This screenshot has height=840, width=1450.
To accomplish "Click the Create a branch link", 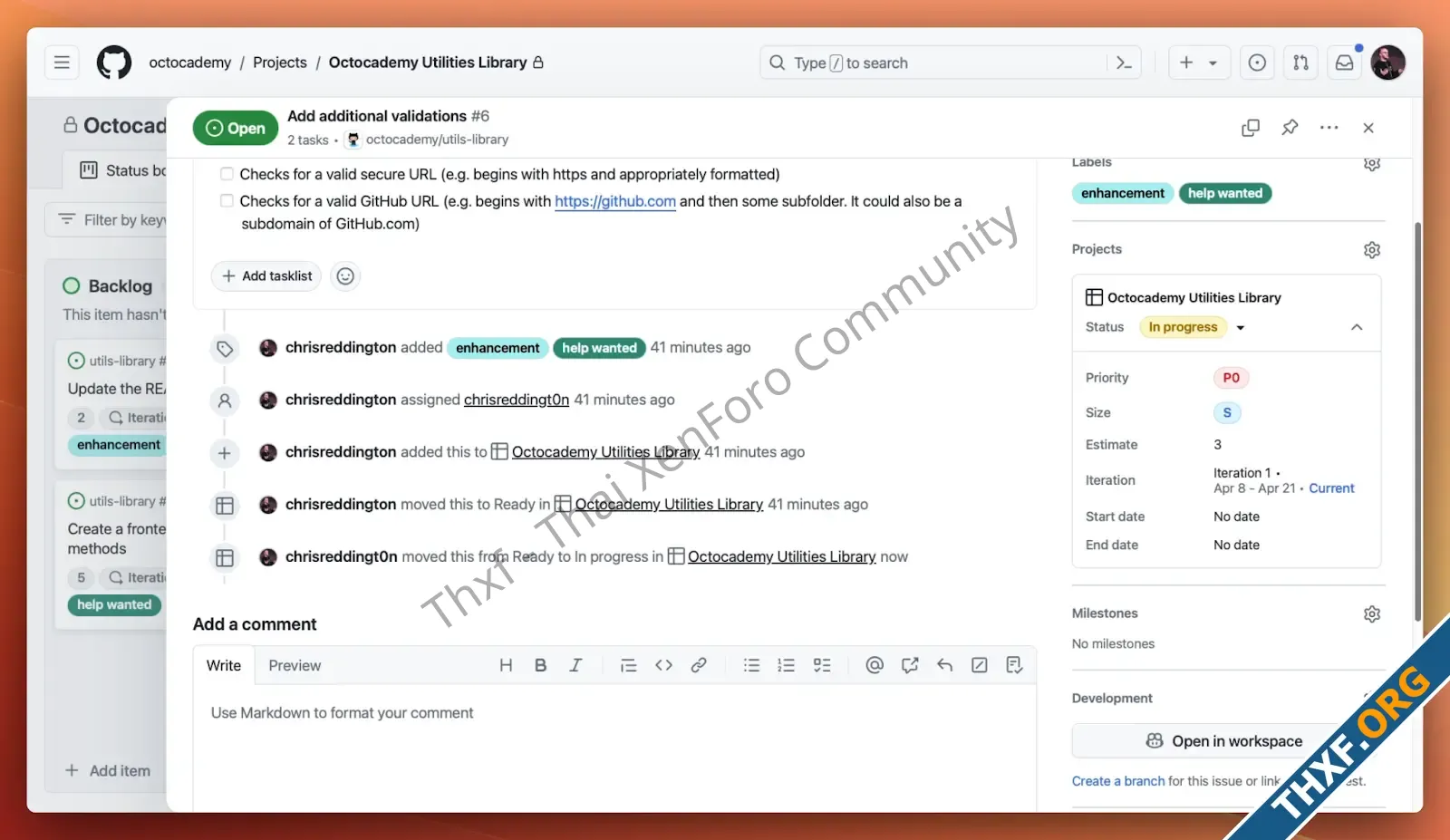I will [x=1118, y=781].
